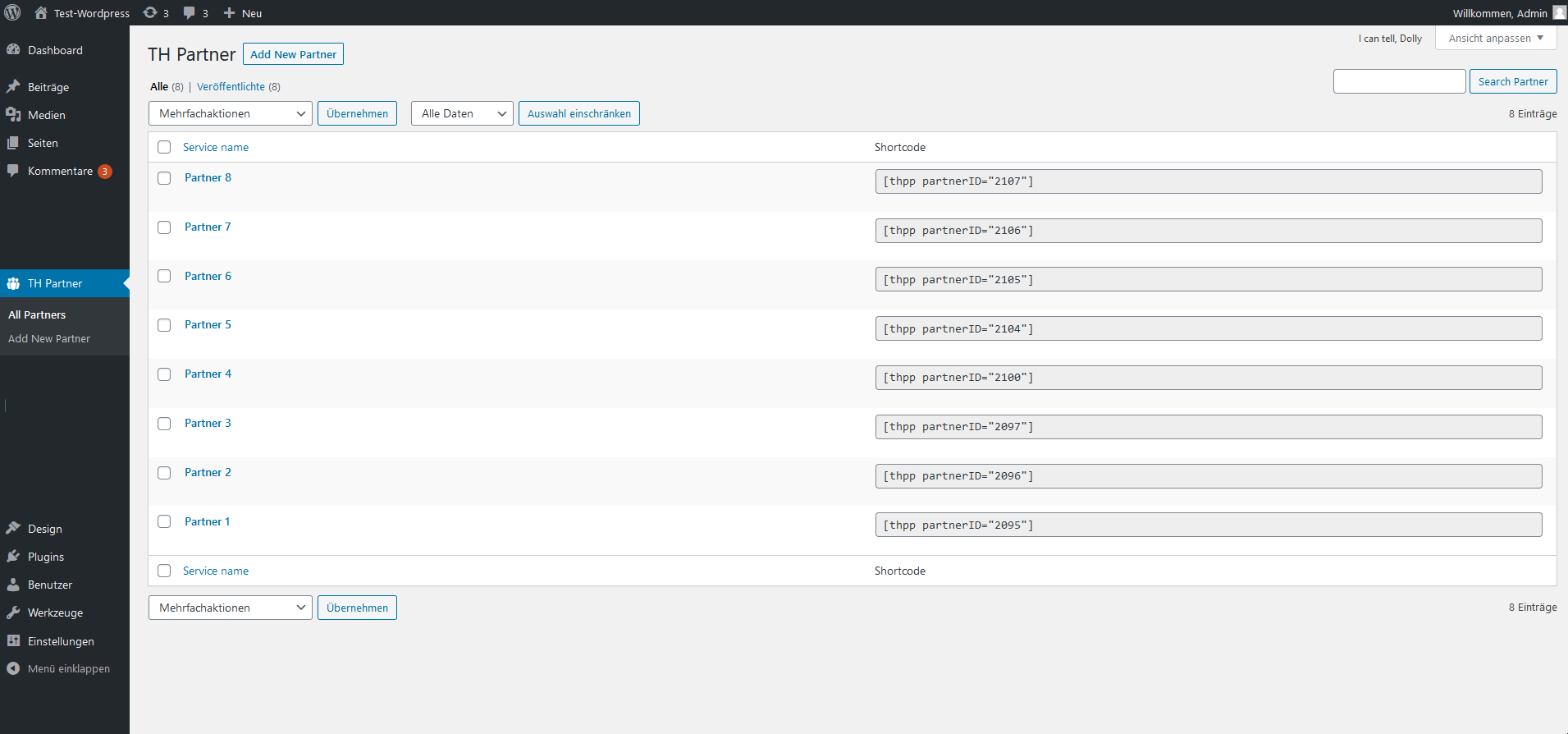Click the Search Partner button
This screenshot has height=734, width=1568.
1512,81
